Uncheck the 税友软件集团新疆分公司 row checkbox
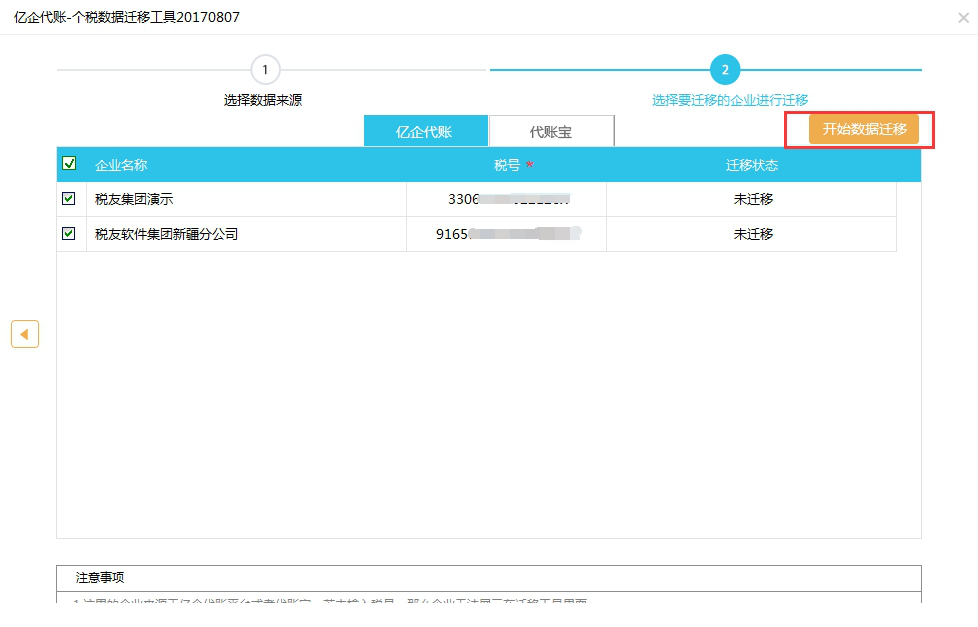978x627 pixels. tap(68, 234)
